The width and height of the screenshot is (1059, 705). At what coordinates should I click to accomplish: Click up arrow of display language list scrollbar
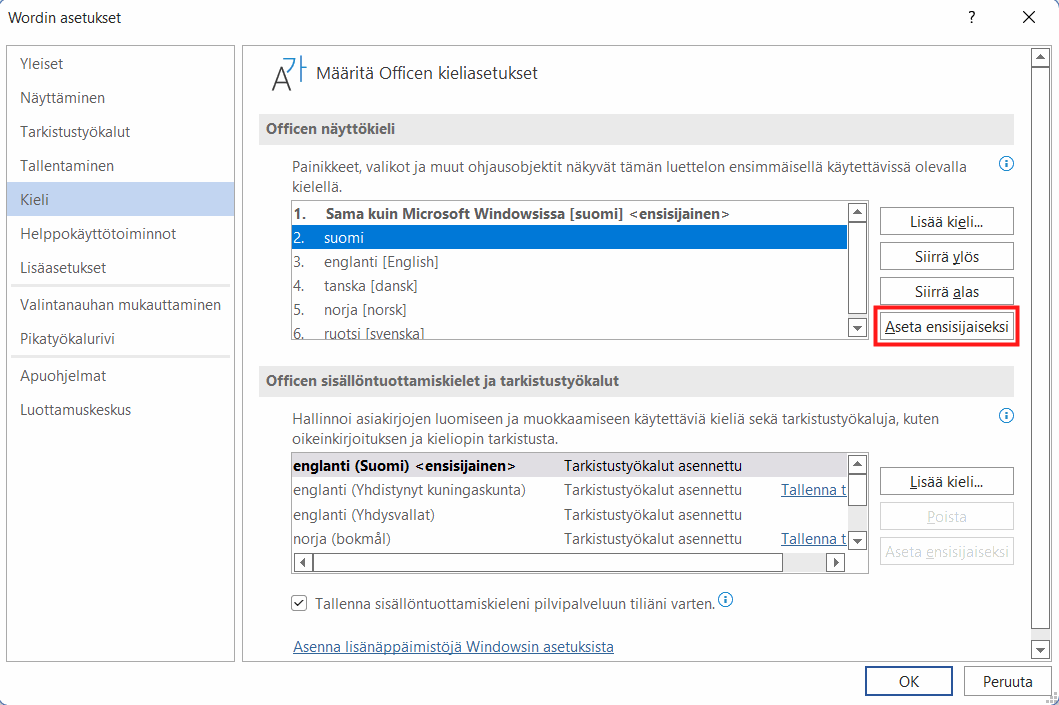(857, 212)
